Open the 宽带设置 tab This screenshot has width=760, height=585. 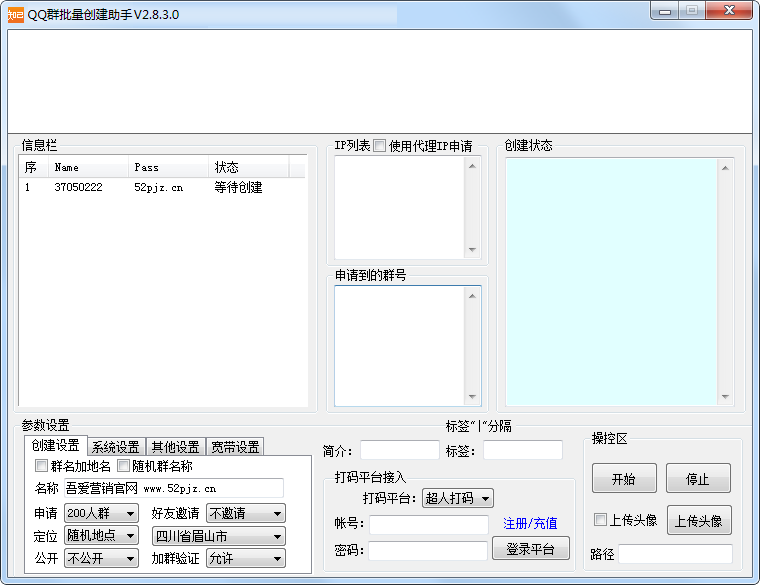(x=235, y=447)
